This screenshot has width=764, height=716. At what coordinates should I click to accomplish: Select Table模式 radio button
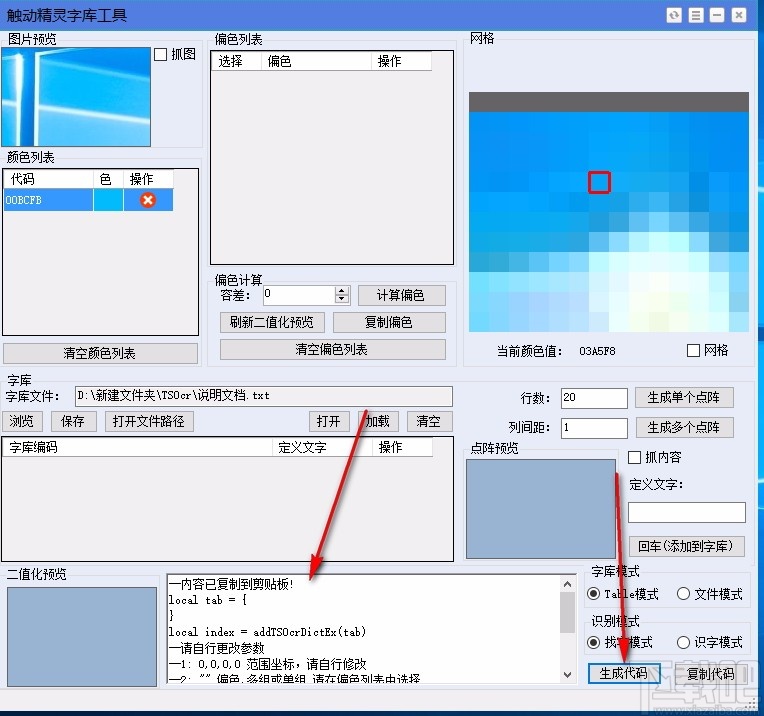pos(593,594)
